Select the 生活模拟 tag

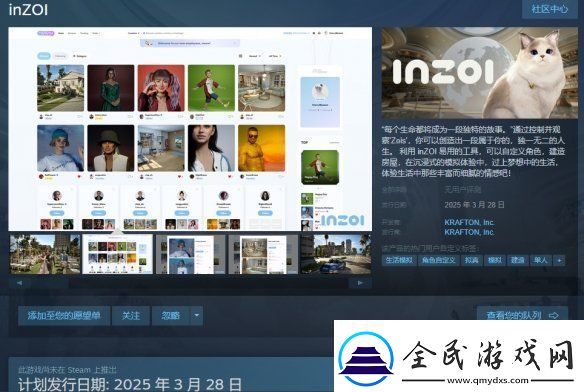click(x=399, y=260)
